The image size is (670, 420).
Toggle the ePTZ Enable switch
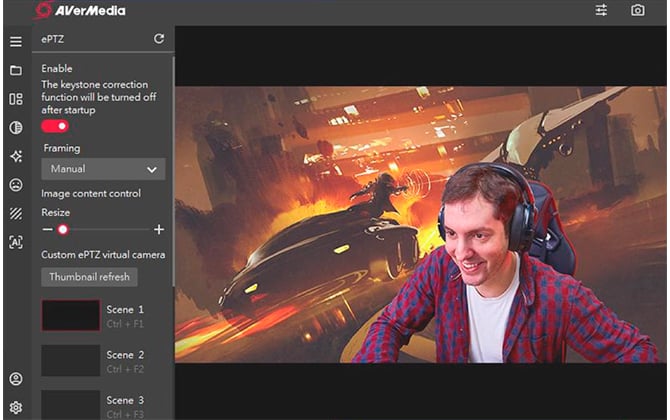tap(55, 126)
